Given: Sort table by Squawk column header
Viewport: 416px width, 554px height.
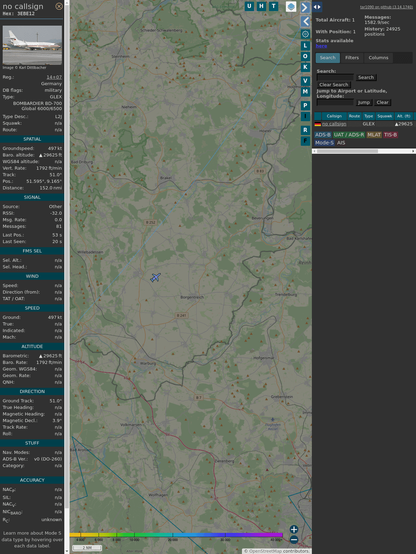Looking at the screenshot, I should click(385, 116).
